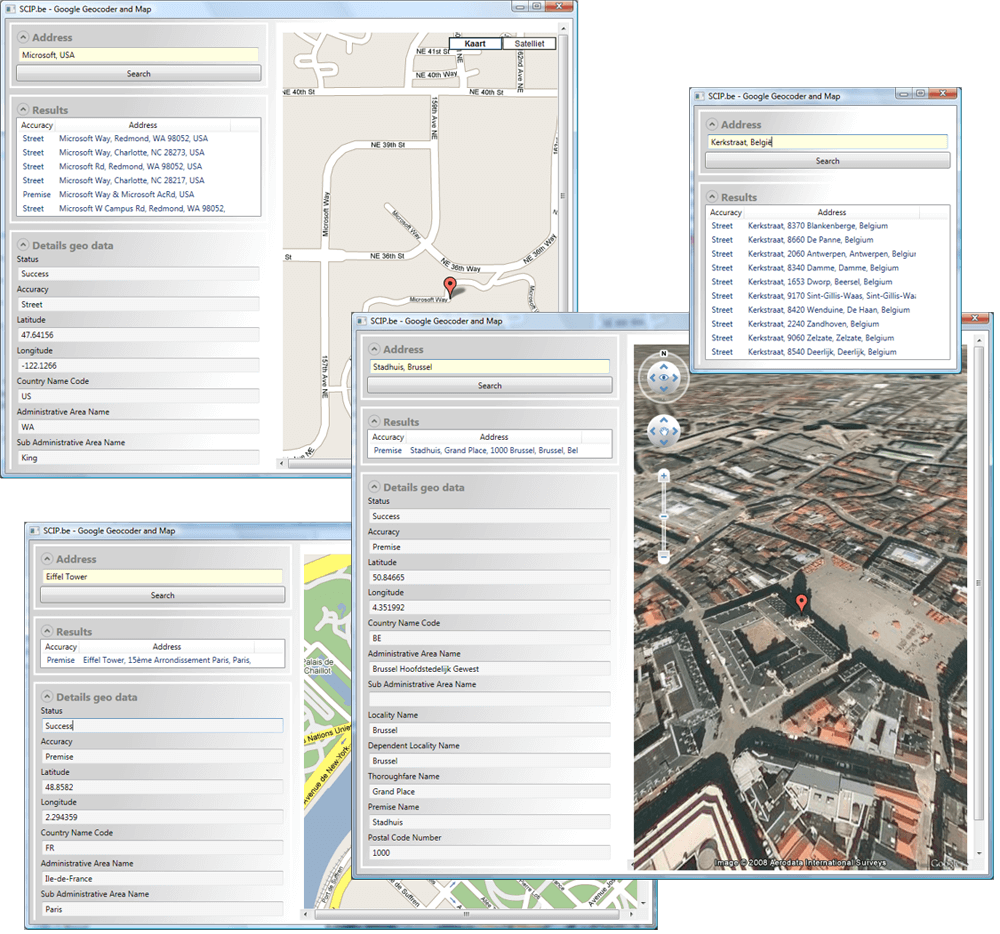
Task: Pan up with the hand joystick arrow
Action: (664, 421)
